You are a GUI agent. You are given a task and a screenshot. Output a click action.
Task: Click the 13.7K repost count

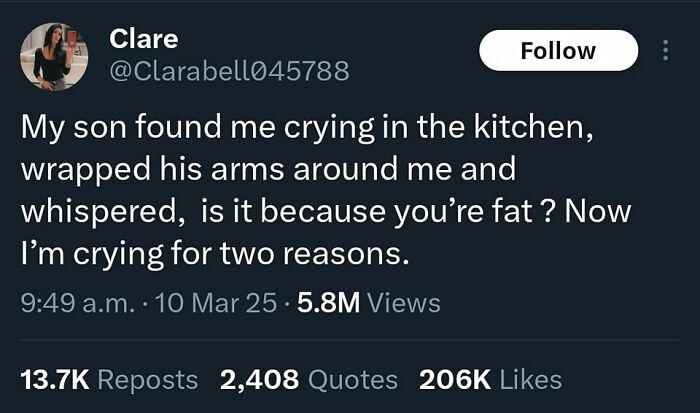pyautogui.click(x=55, y=379)
